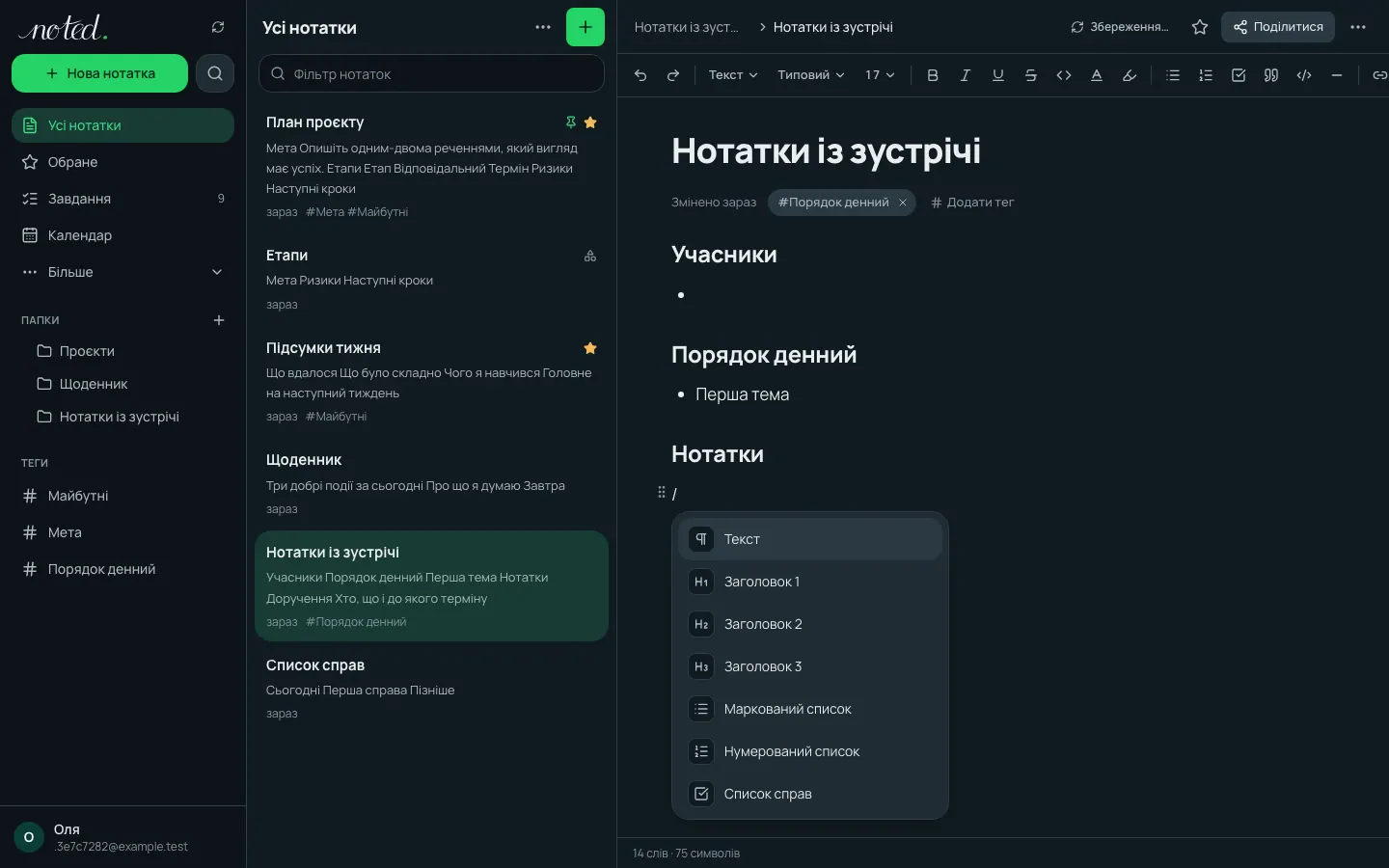Viewport: 1389px width, 868px height.
Task: Click the Поділитися share button
Action: tap(1278, 27)
